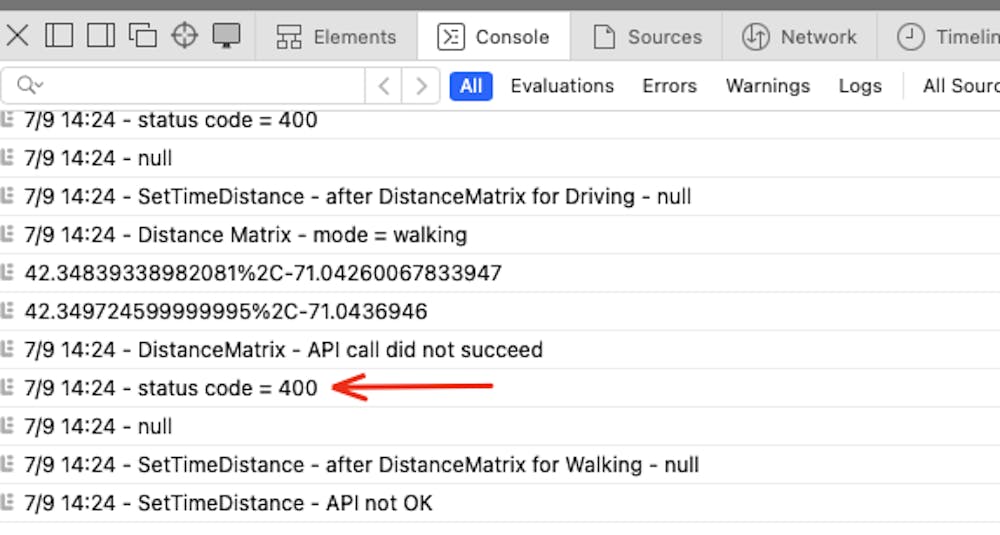This screenshot has height=535, width=1000.
Task: Open the All Sources dropdown
Action: 960,86
